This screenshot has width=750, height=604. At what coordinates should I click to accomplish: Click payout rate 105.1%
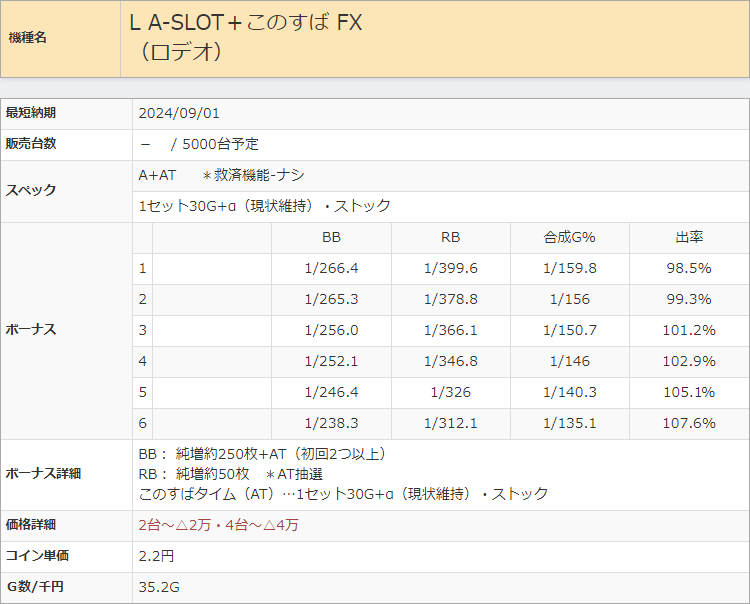pyautogui.click(x=689, y=392)
